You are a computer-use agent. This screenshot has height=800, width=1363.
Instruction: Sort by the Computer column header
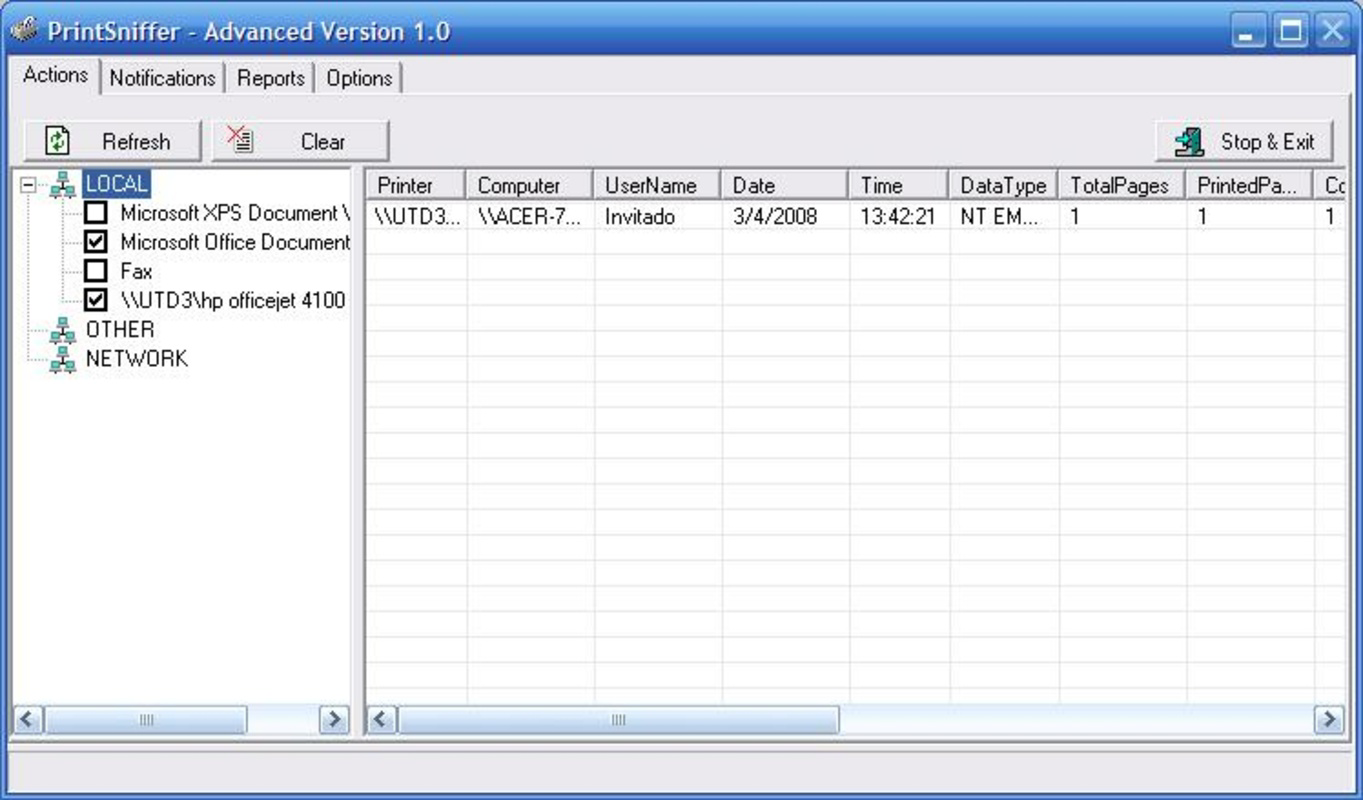point(530,185)
